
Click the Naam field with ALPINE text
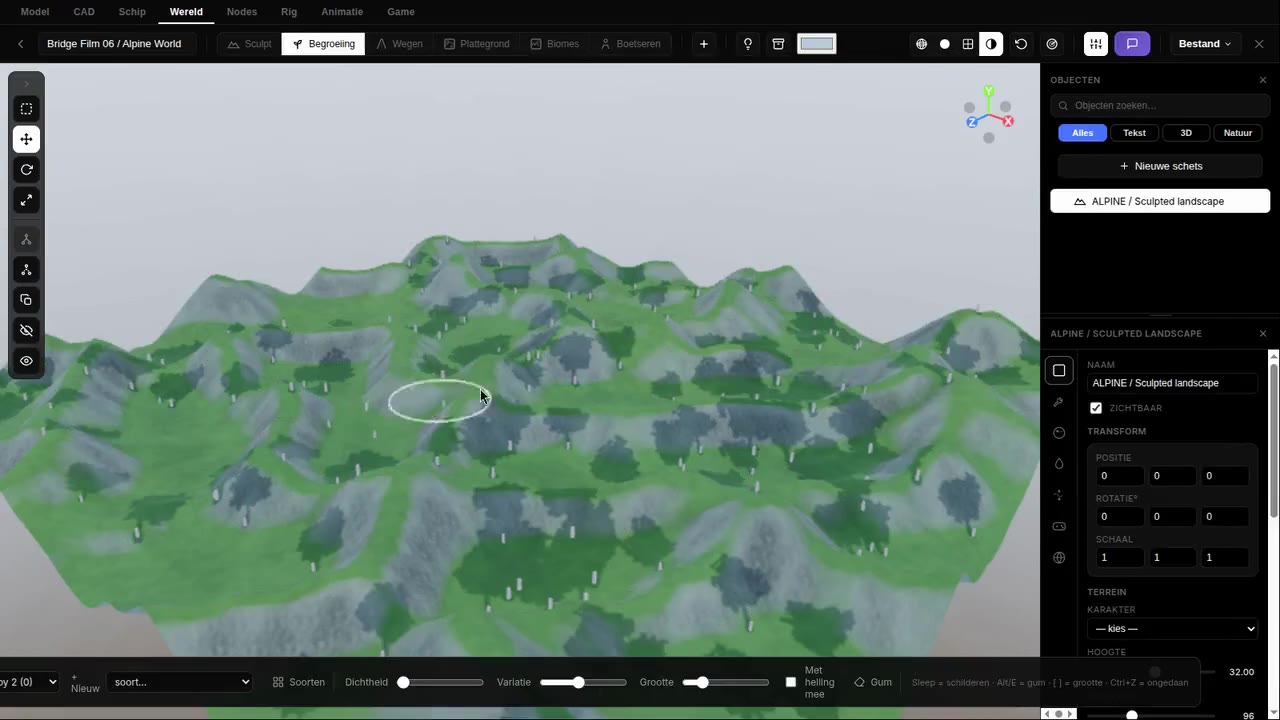pos(1173,383)
